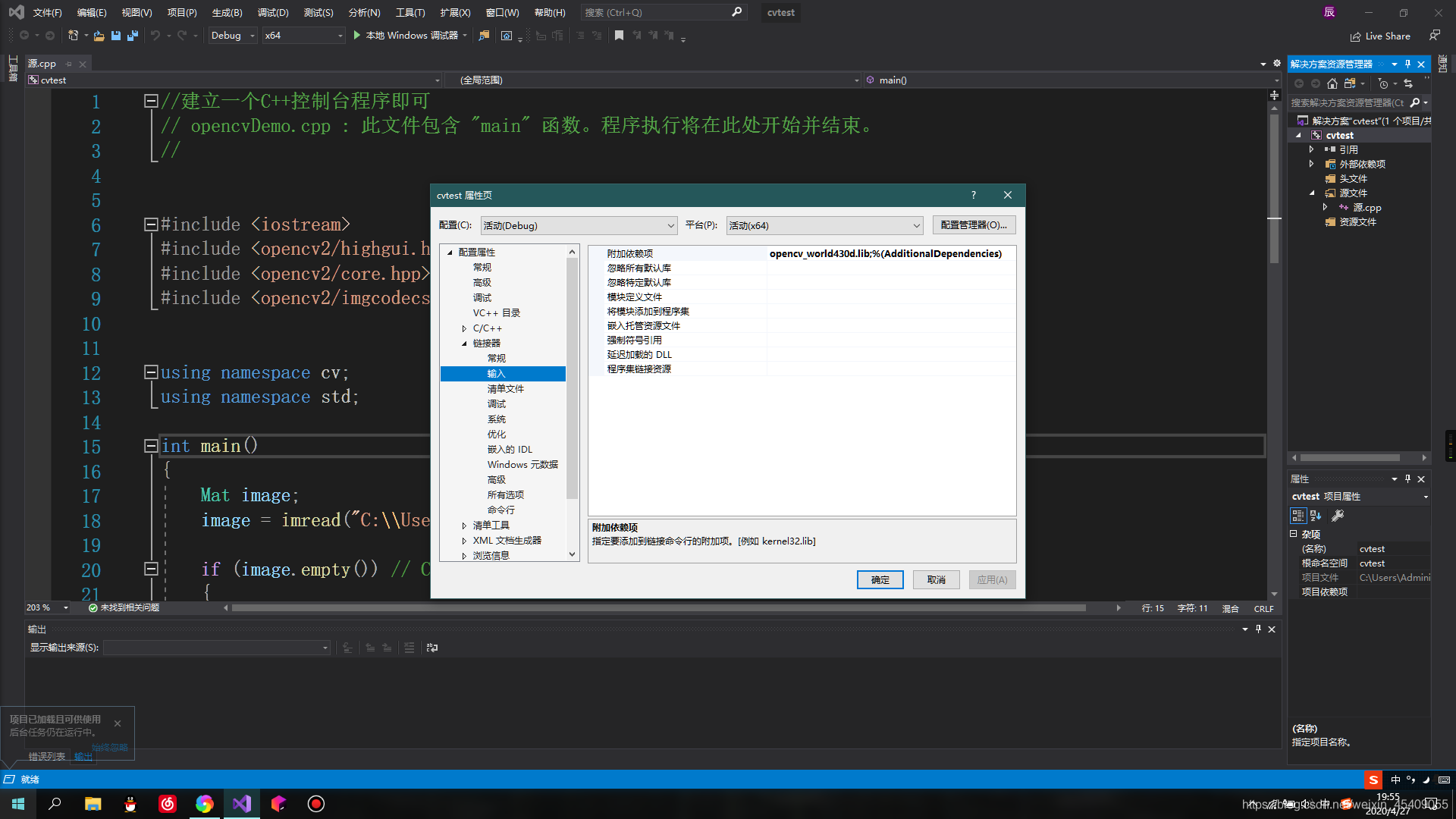
Task: Click the 配置管理器(O)... button
Action: (x=974, y=225)
